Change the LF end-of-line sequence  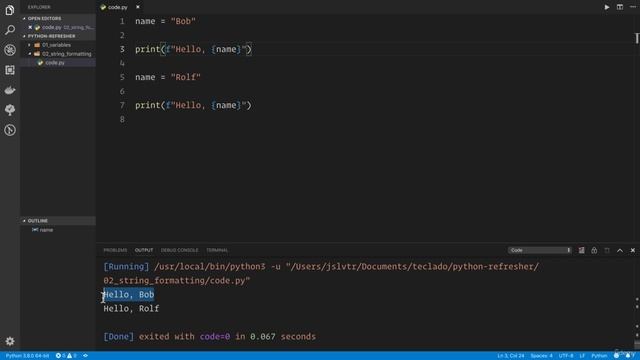click(582, 356)
